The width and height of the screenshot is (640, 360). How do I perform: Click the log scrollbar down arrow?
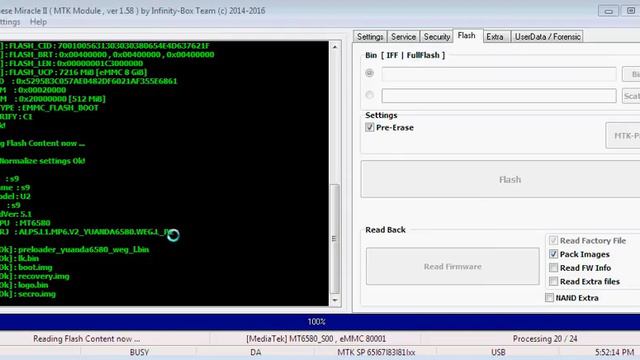pos(335,300)
